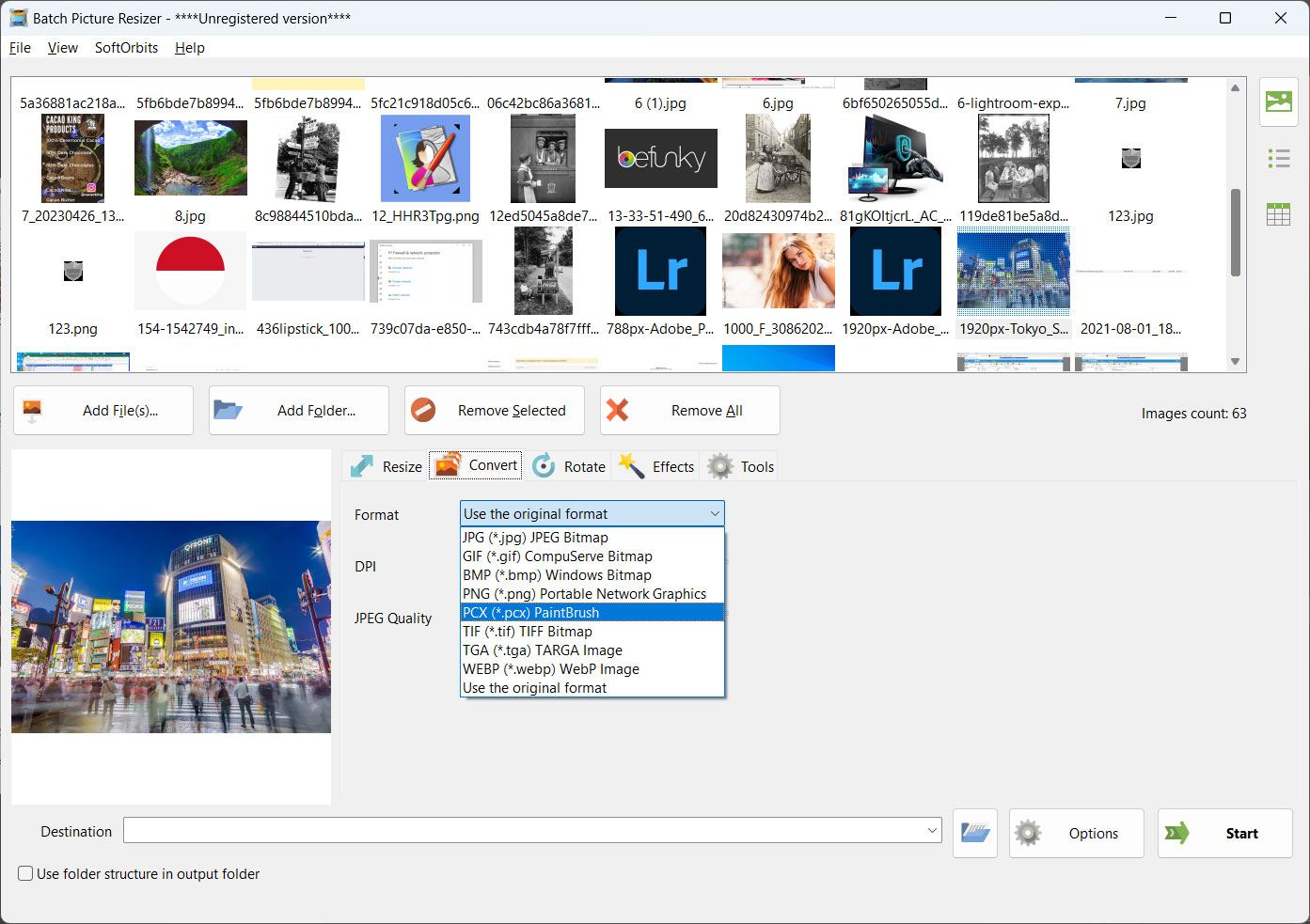
Task: Choose PNG Portable Network Graphics option
Action: point(592,594)
